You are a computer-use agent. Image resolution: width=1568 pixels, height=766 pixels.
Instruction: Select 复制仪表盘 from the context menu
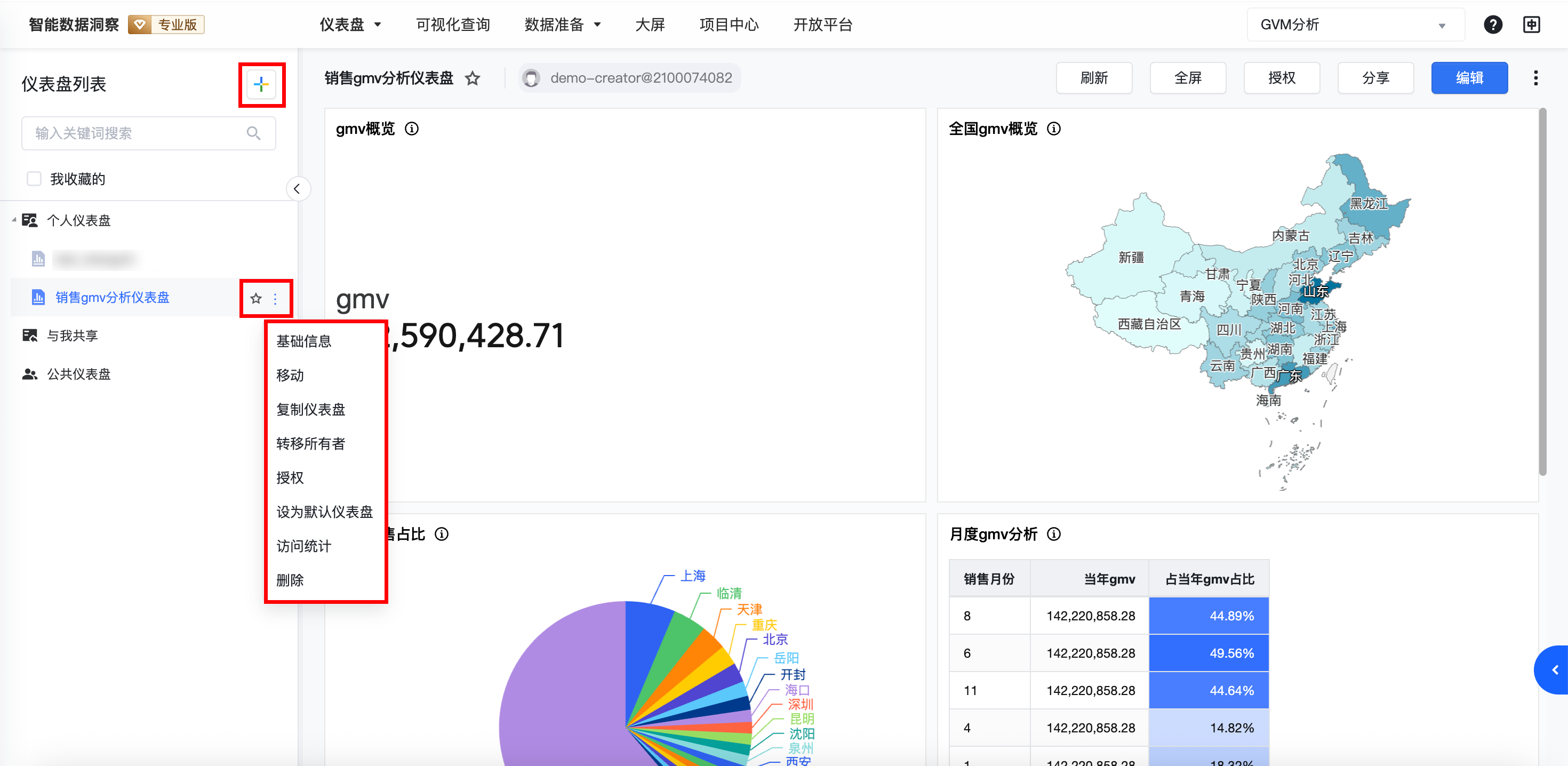pyautogui.click(x=310, y=409)
